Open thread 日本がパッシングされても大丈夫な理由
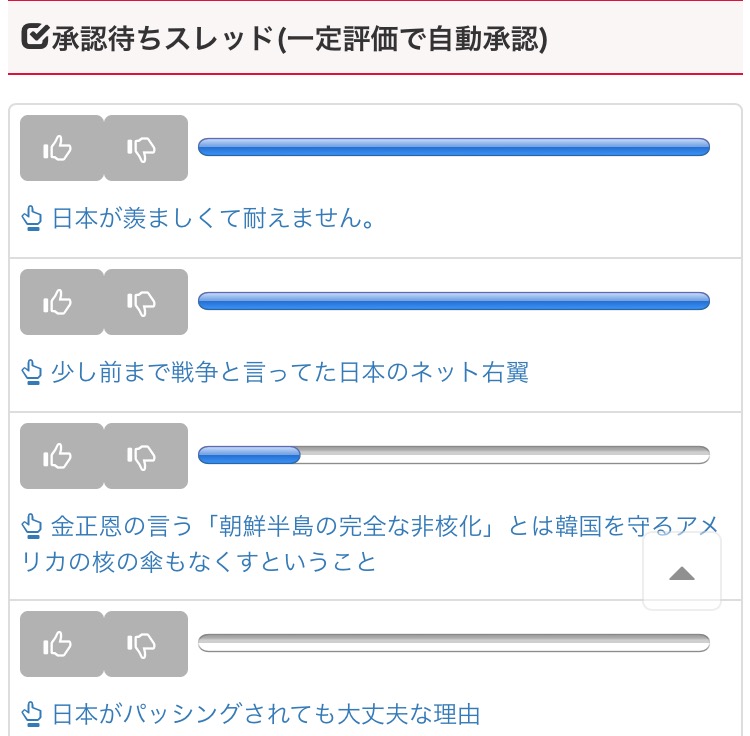 [x=266, y=714]
